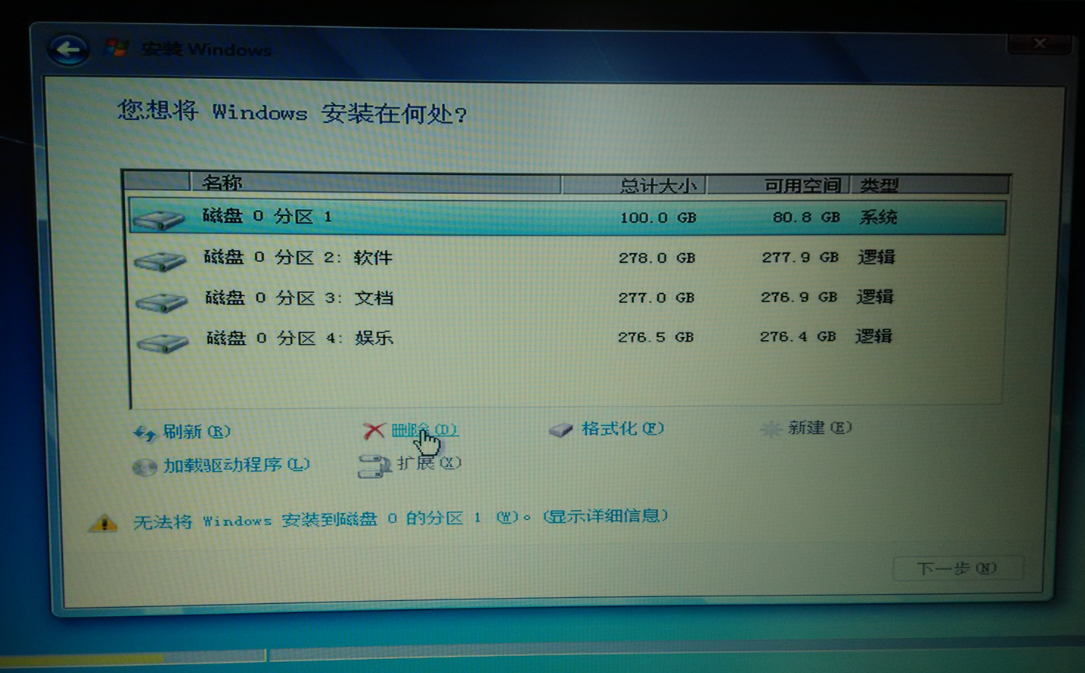This screenshot has width=1085, height=673.
Task: Refresh the list via 刷新(R)
Action: [x=197, y=432]
